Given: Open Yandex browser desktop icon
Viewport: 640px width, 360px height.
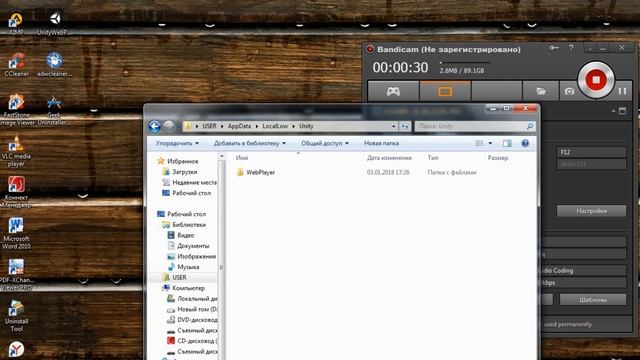Looking at the screenshot, I should click(16, 350).
